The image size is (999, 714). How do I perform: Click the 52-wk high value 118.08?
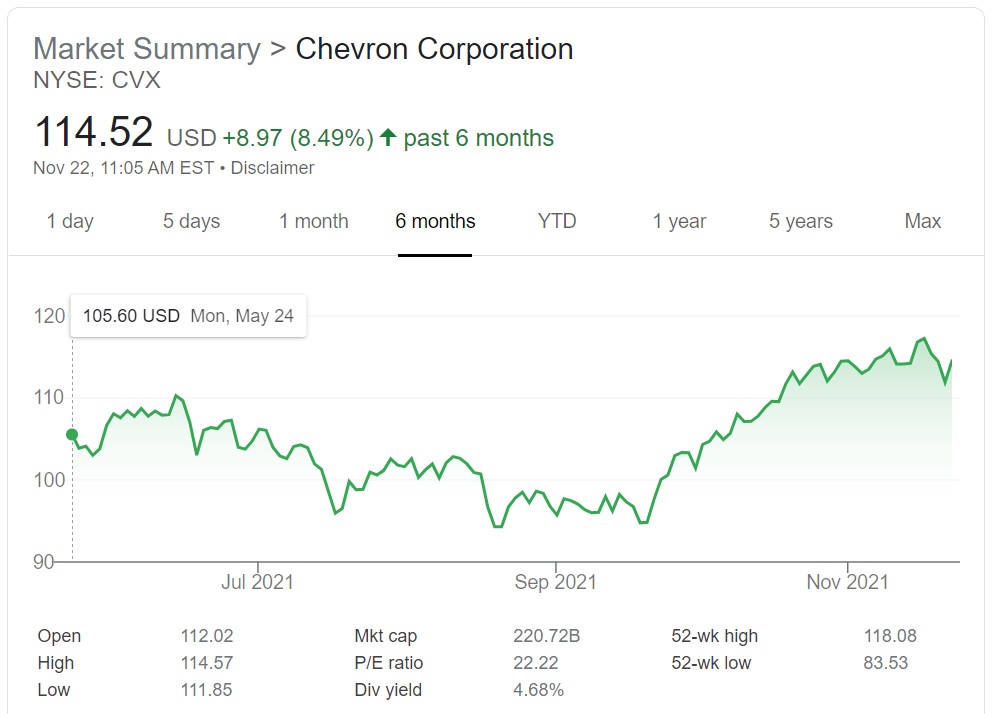click(x=890, y=636)
